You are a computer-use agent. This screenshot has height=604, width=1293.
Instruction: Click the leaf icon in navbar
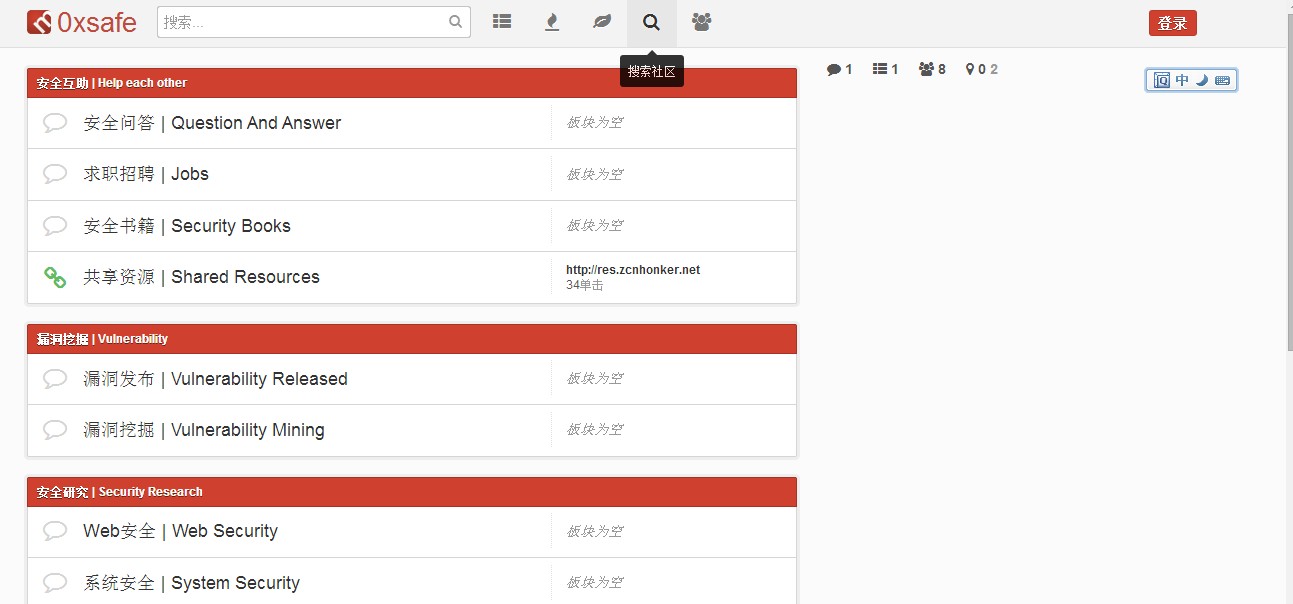click(602, 22)
